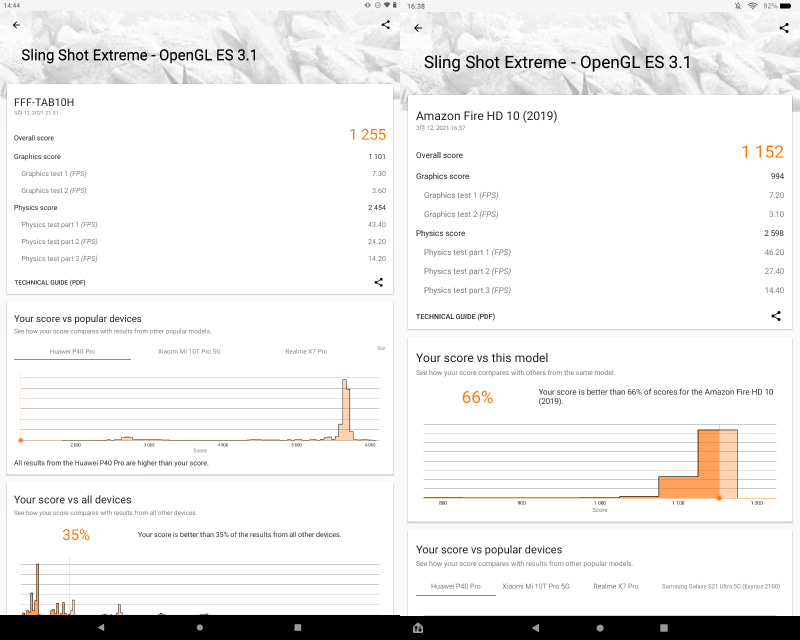This screenshot has width=800, height=640.
Task: Go back using arrow in FFF-TAB10H screen
Action: [17, 24]
